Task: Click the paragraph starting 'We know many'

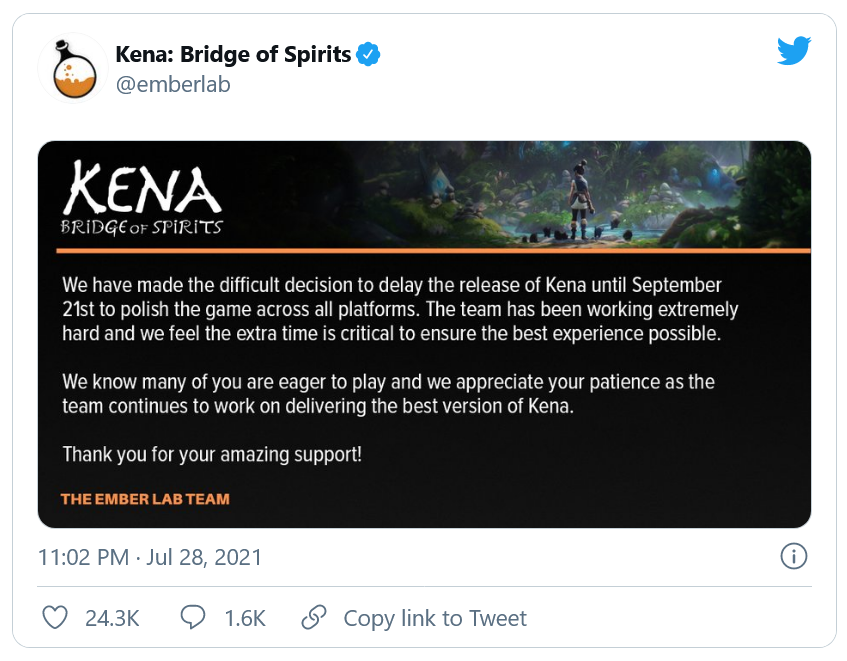Action: [x=389, y=394]
